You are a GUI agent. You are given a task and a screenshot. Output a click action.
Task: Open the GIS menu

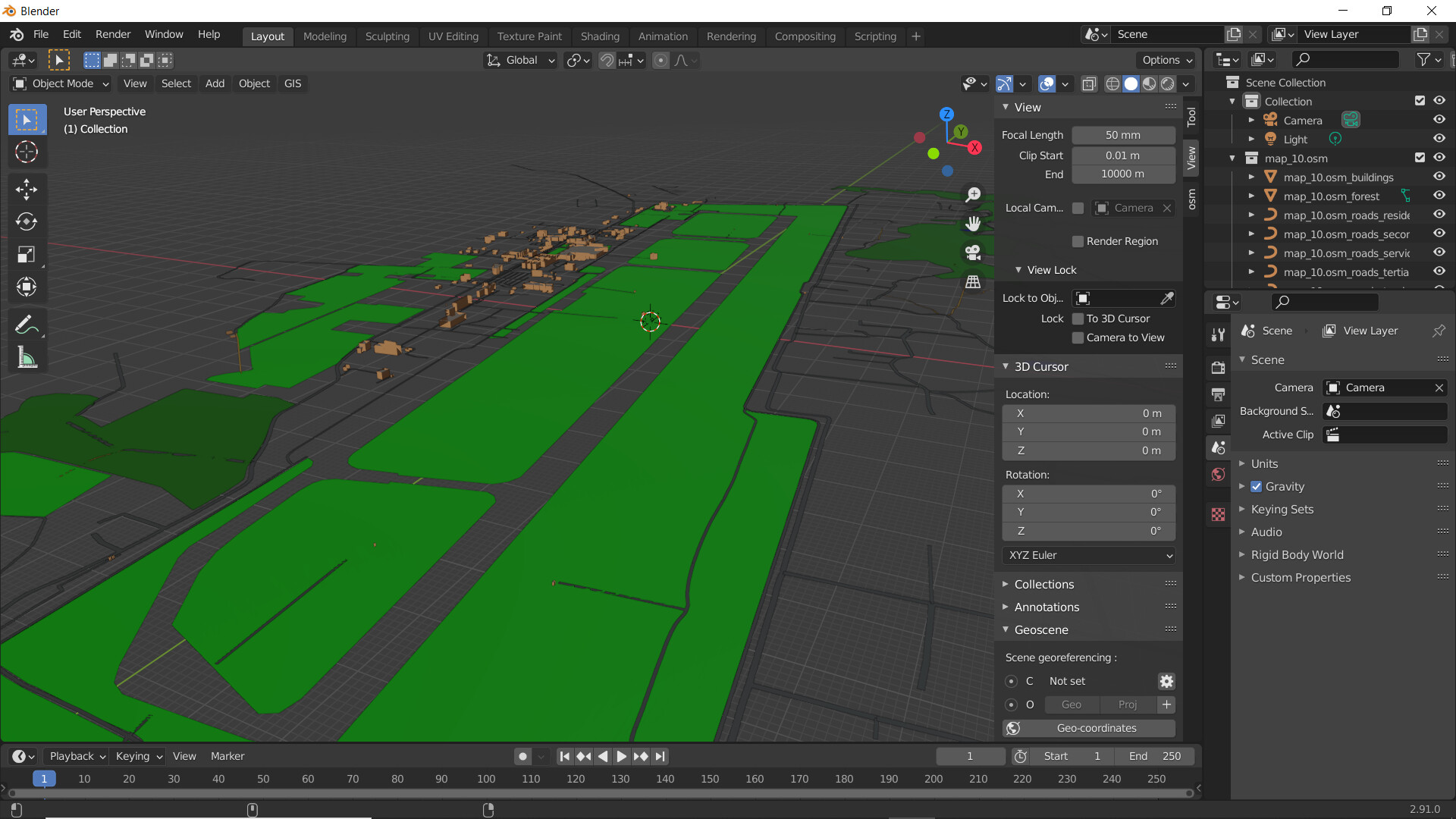coord(293,83)
